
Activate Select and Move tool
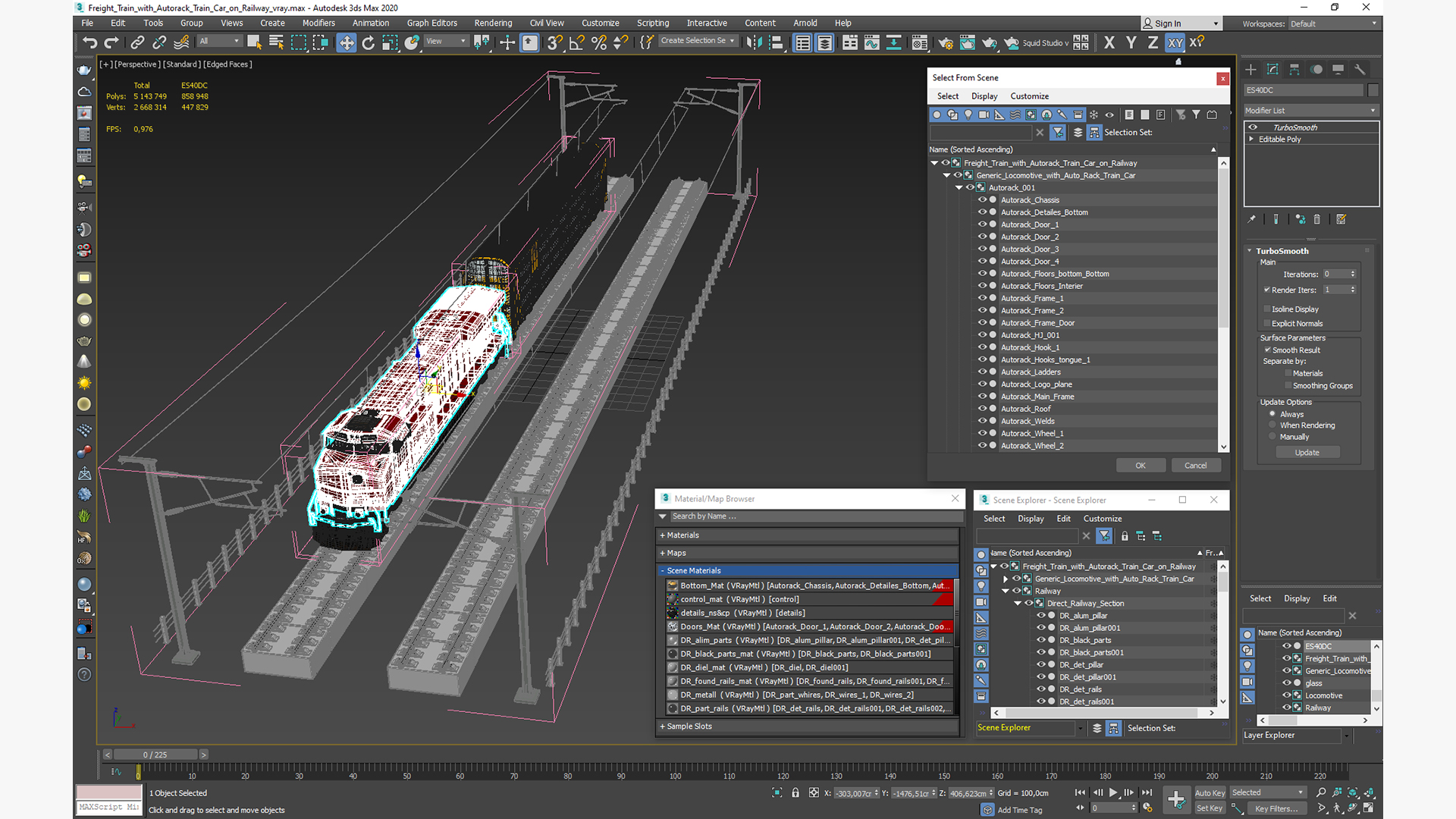(346, 42)
